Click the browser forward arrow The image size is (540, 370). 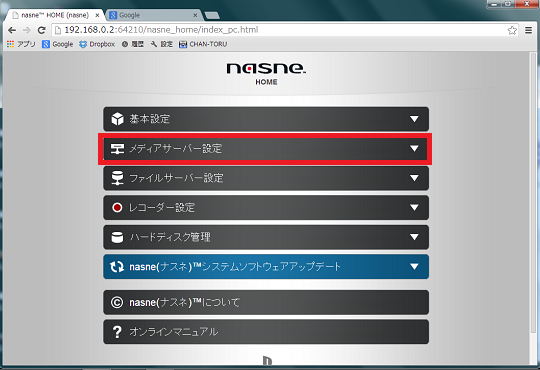point(27,30)
